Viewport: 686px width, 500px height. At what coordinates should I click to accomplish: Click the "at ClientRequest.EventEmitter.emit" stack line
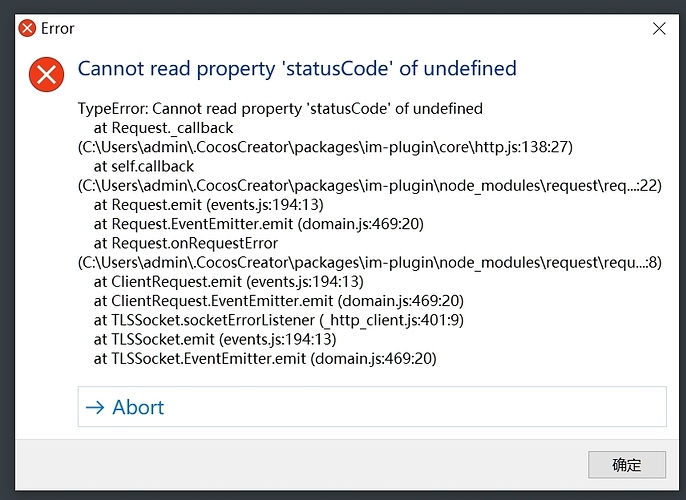[272, 300]
